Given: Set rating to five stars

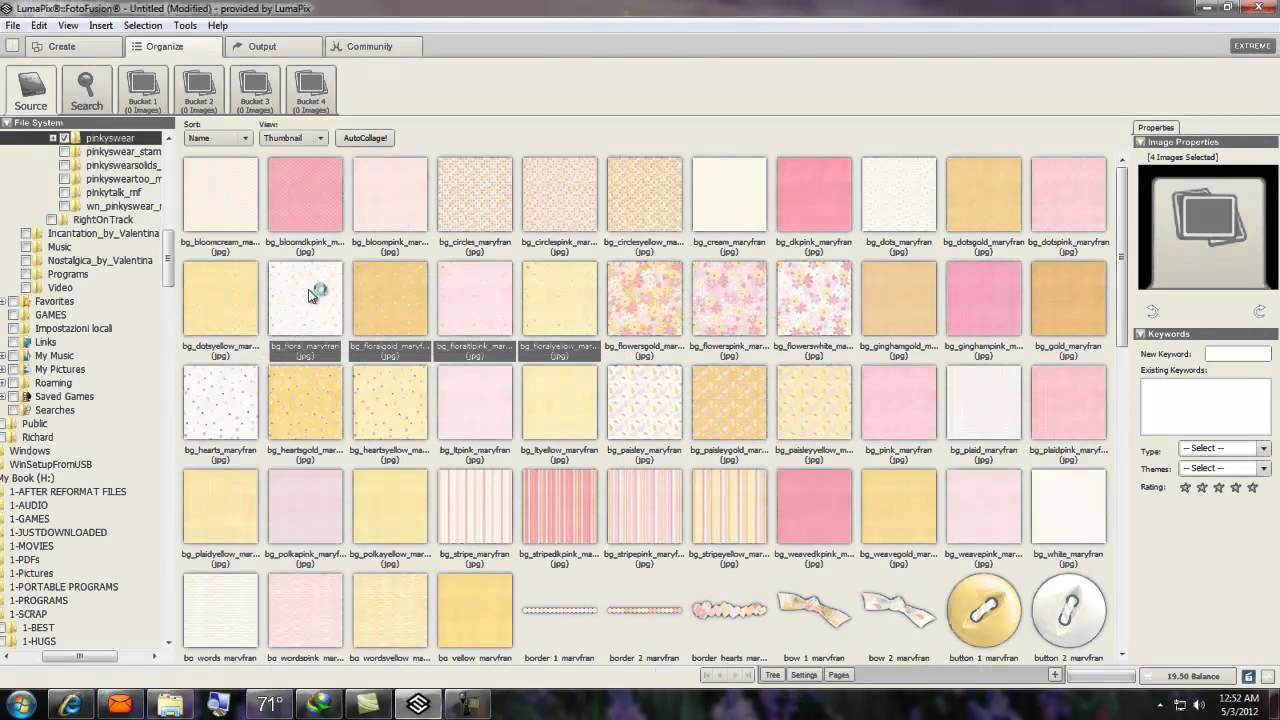Looking at the screenshot, I should [x=1252, y=488].
